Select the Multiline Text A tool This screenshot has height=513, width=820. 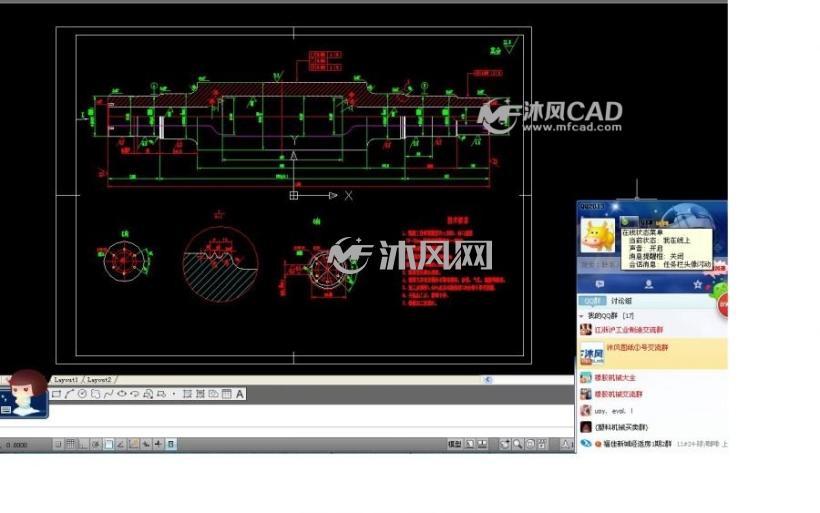(x=240, y=394)
